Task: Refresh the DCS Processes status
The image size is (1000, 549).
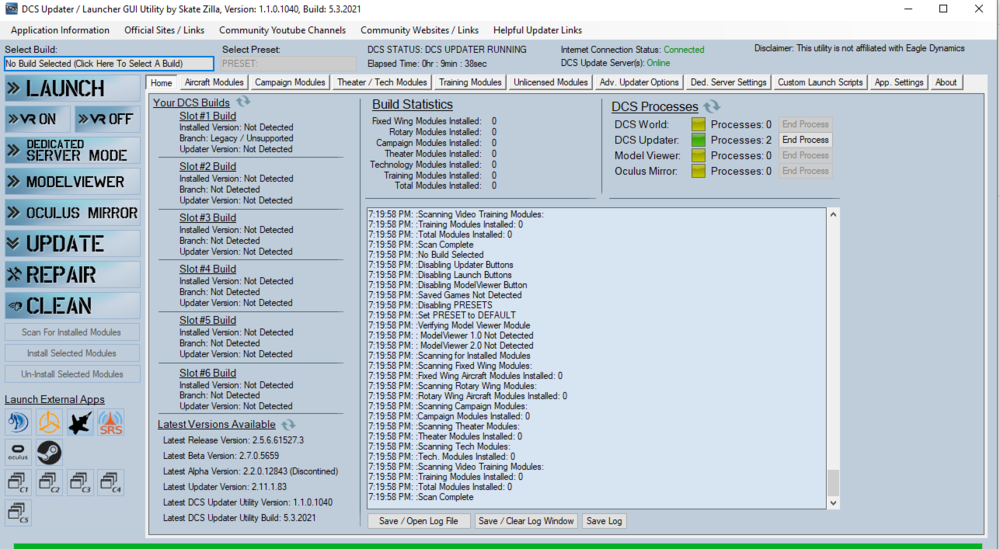Action: tap(711, 106)
